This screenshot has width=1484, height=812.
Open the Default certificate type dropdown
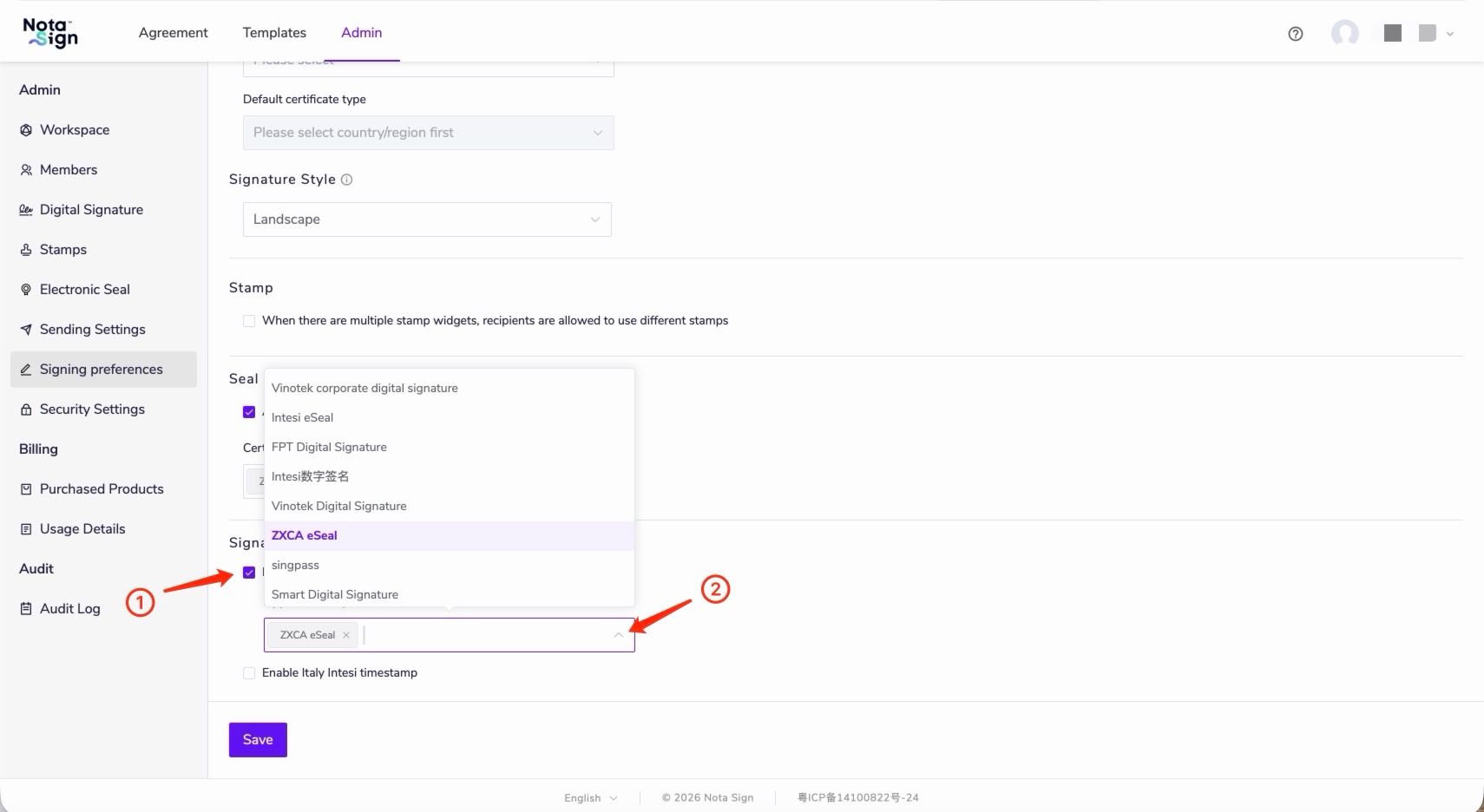pyautogui.click(x=429, y=133)
